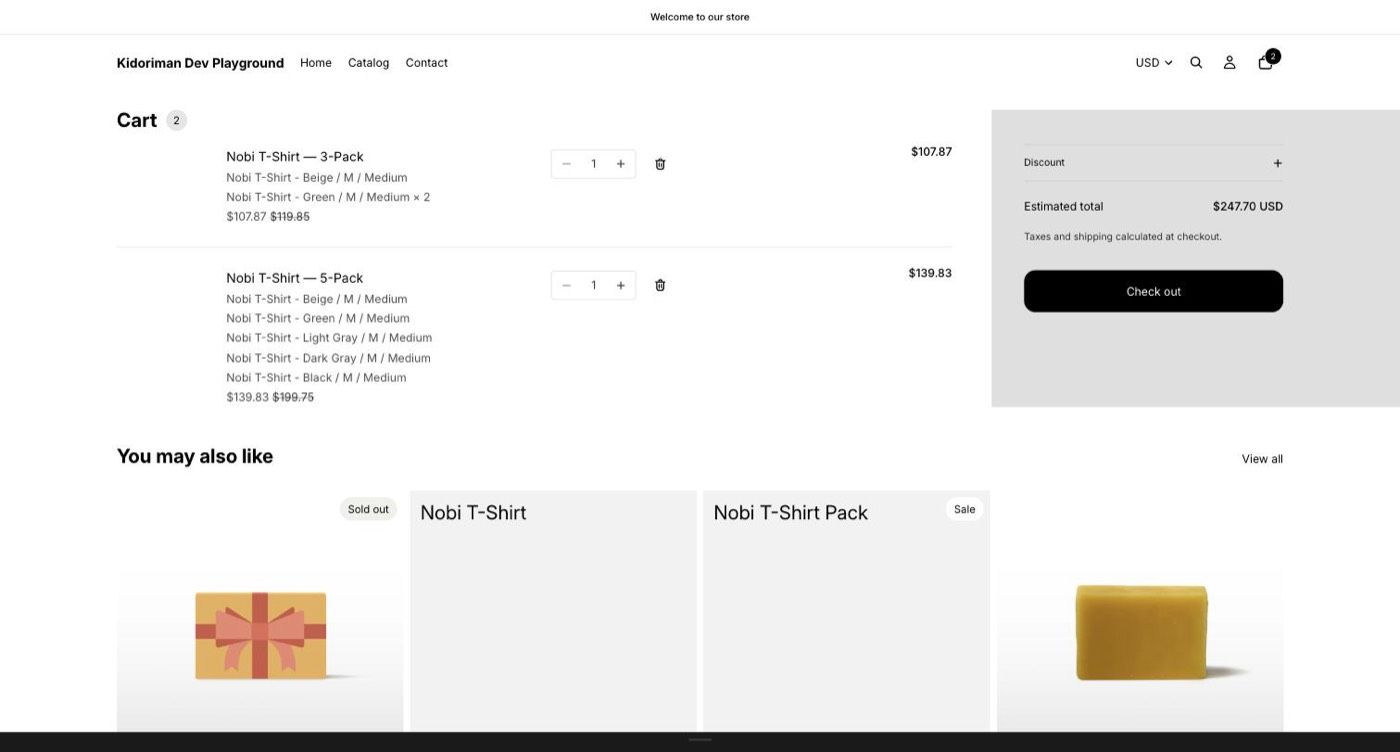Decrease quantity of the 5-Pack item
This screenshot has width=1400, height=752.
(x=566, y=285)
